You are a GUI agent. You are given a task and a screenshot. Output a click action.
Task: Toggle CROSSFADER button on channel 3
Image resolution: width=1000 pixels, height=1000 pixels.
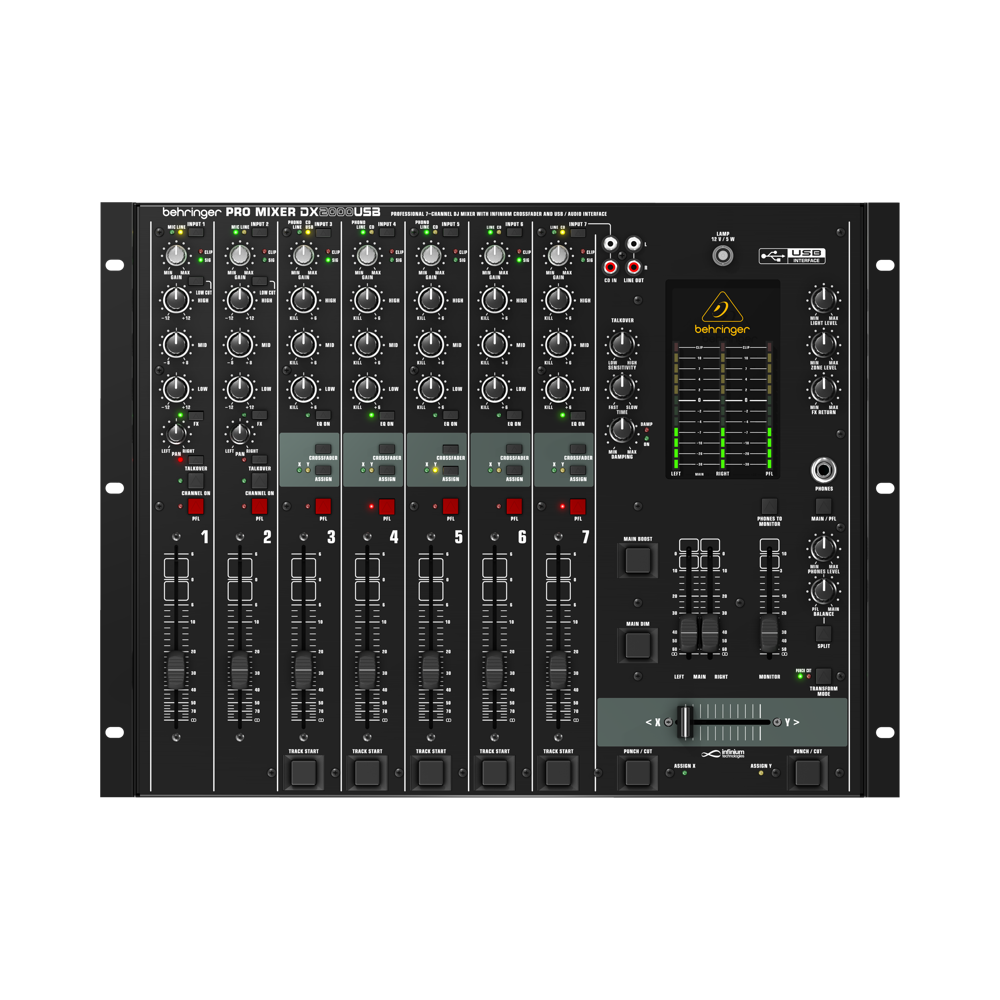click(323, 448)
